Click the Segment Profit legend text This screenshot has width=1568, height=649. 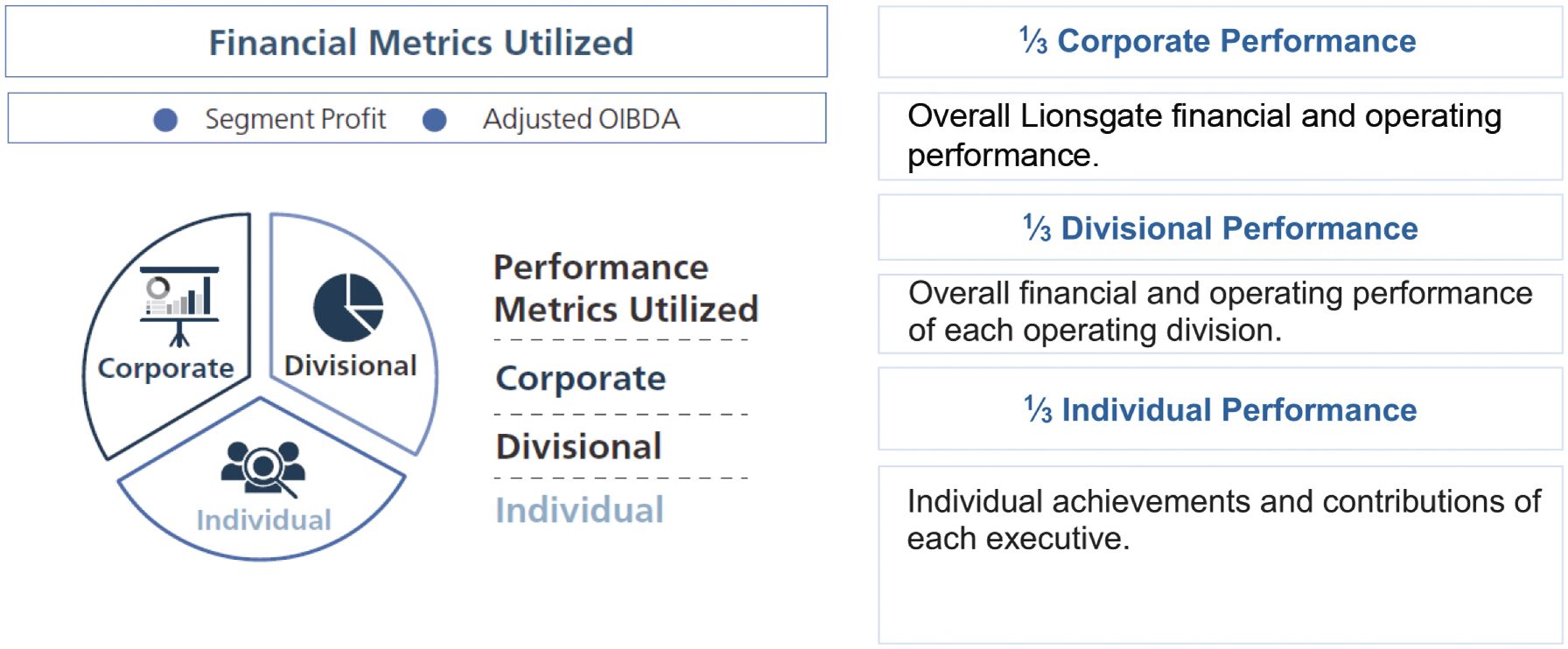(x=295, y=119)
